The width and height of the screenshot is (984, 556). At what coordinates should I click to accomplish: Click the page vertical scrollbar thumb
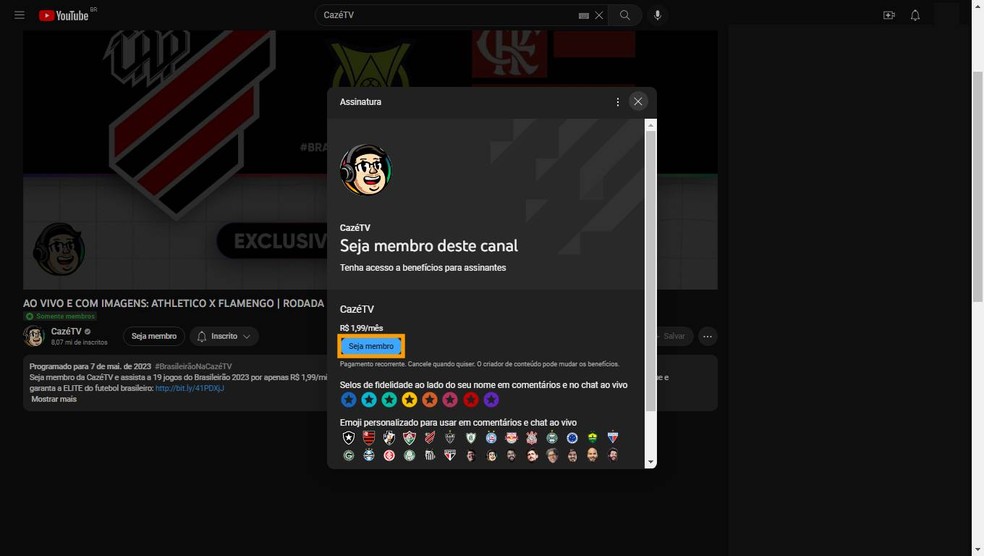click(978, 186)
